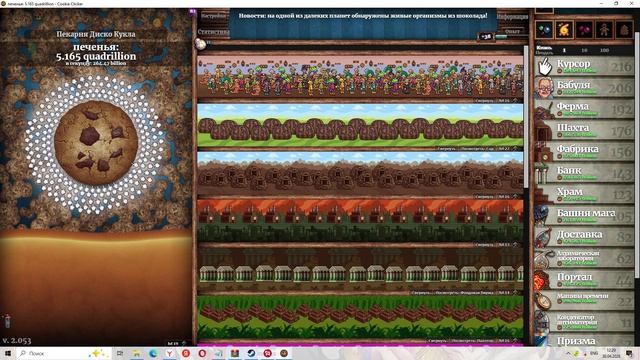Buy the Башня мага building

tap(584, 215)
